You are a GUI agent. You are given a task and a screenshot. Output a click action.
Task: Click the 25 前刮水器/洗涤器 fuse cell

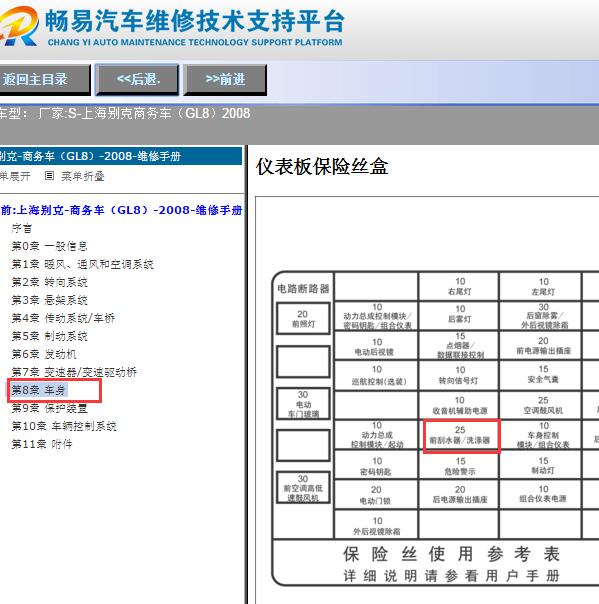pos(461,436)
